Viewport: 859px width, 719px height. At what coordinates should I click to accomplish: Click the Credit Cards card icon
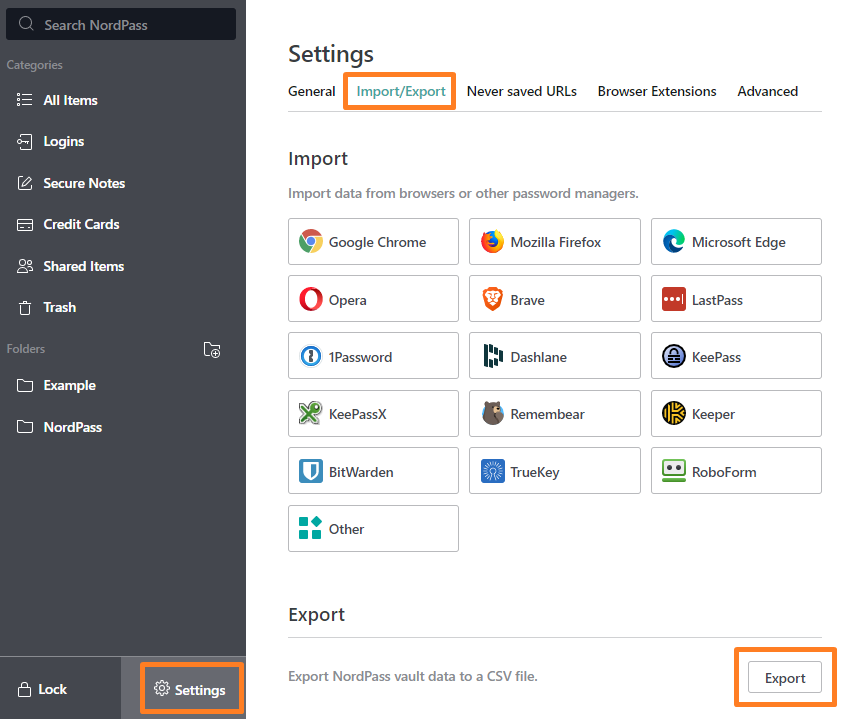pos(25,225)
